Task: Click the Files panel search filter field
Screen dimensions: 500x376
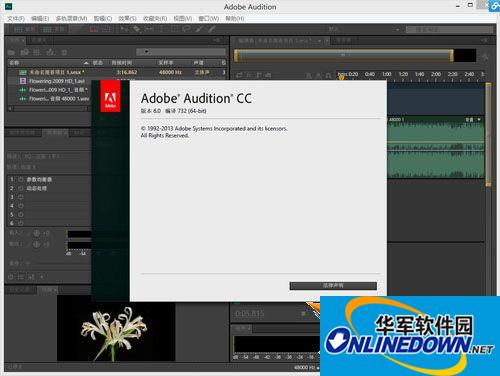Action: (181, 52)
